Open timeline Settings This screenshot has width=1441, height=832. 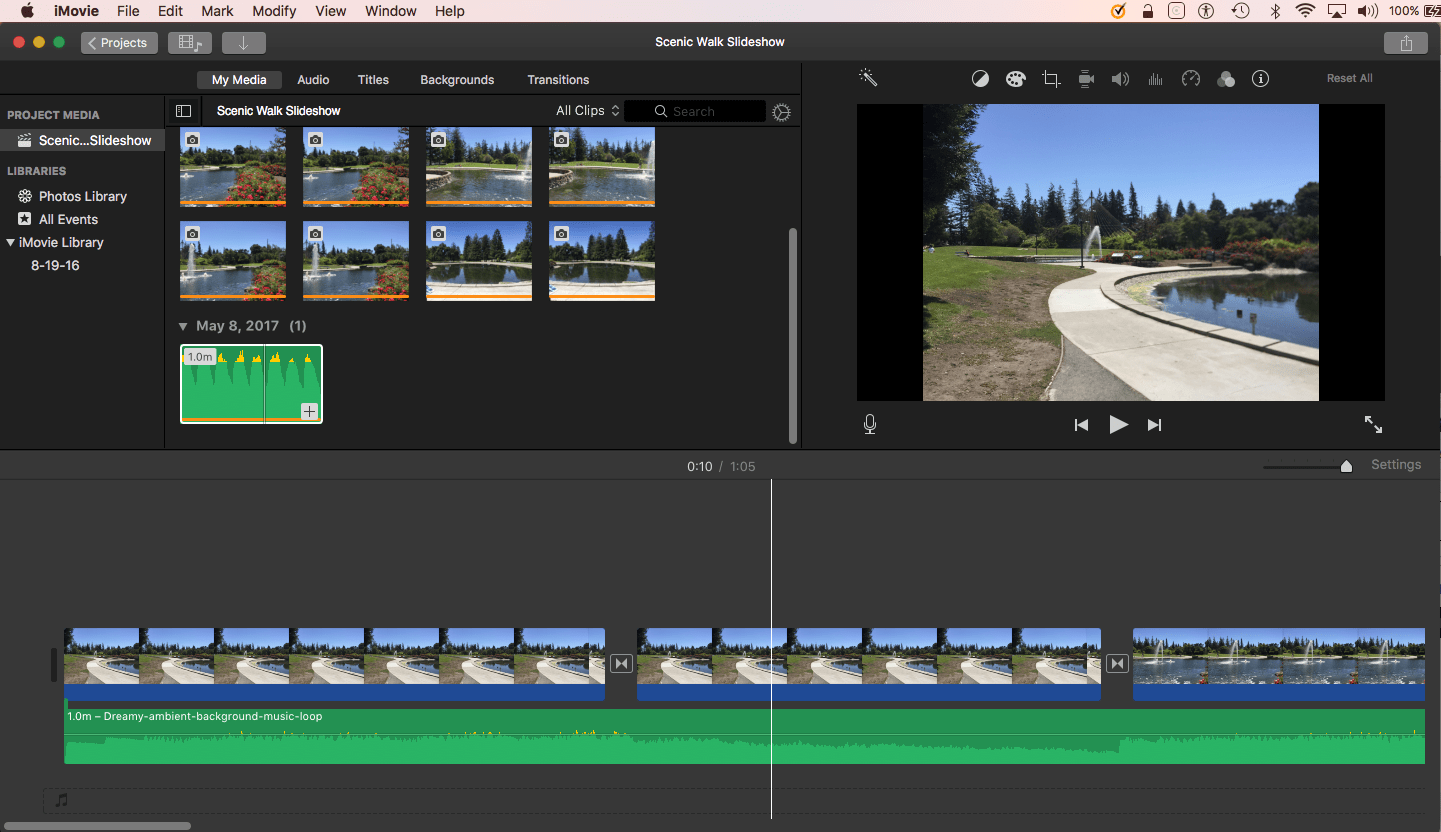coord(1395,465)
